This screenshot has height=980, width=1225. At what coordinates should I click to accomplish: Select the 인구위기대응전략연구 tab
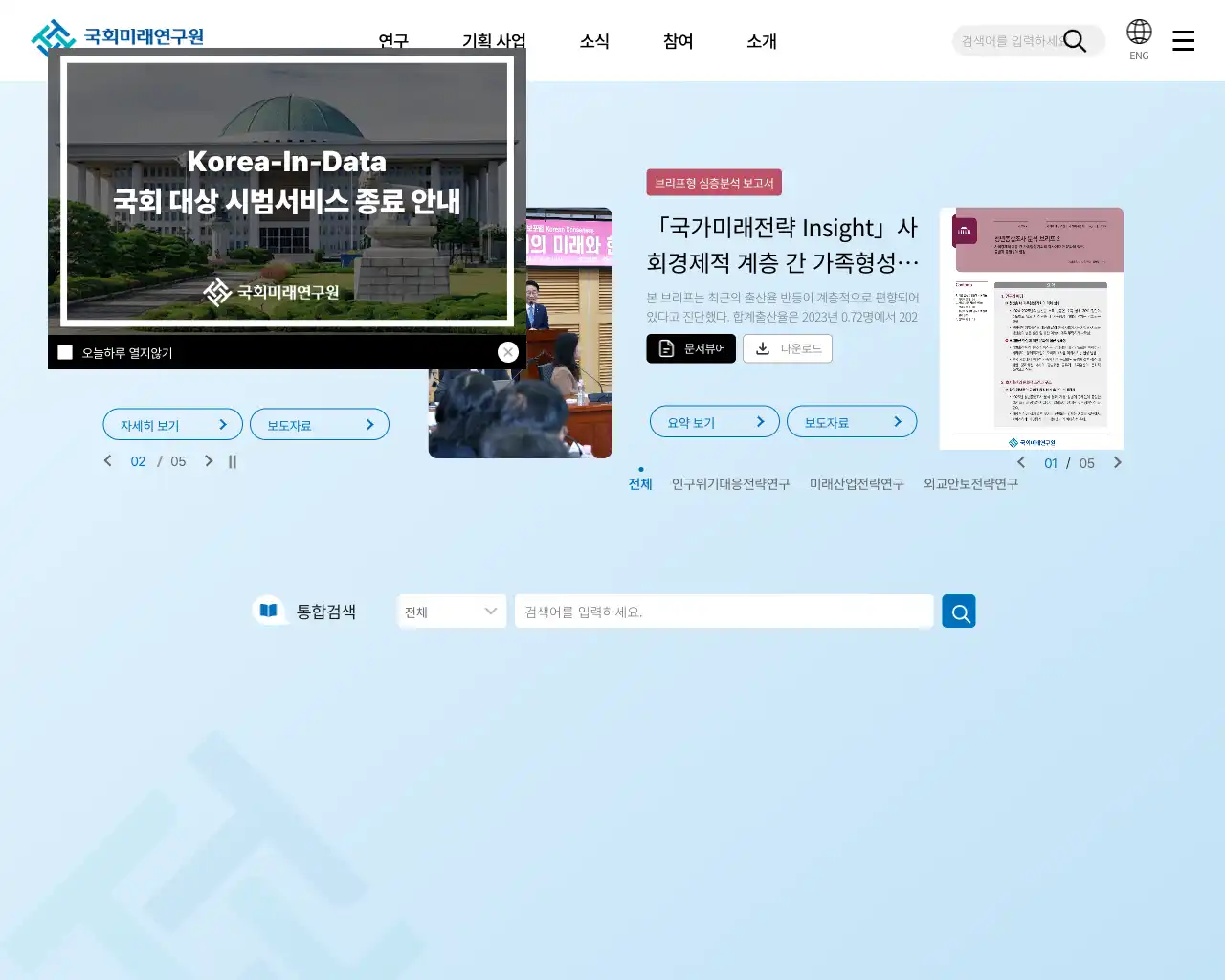coord(731,483)
